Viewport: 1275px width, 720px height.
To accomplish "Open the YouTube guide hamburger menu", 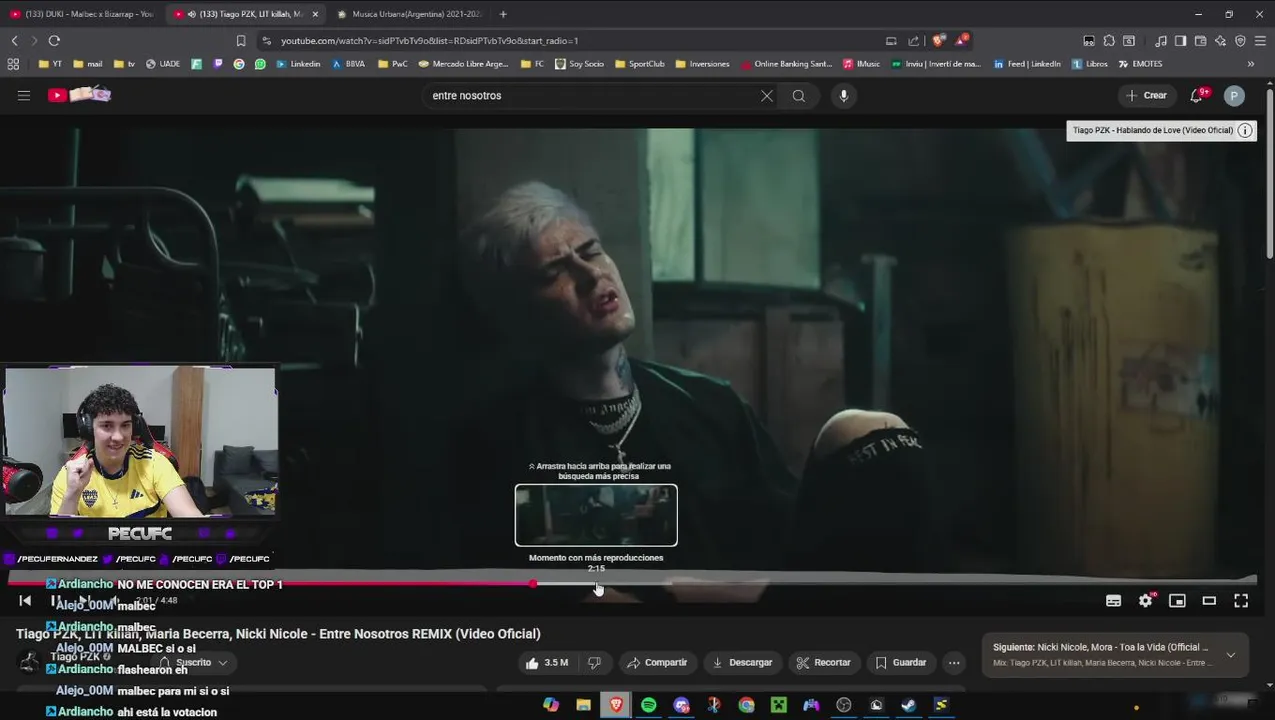I will [24, 95].
